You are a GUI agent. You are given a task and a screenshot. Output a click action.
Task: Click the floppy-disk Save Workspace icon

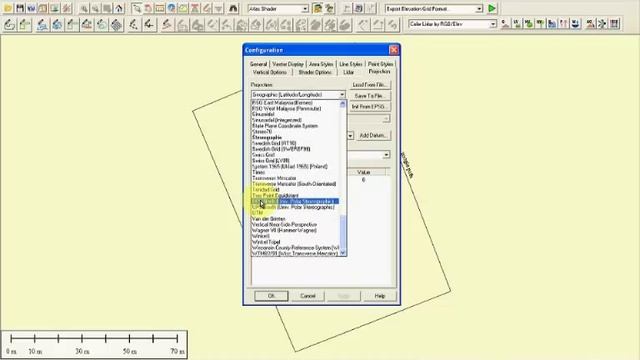coord(20,8)
